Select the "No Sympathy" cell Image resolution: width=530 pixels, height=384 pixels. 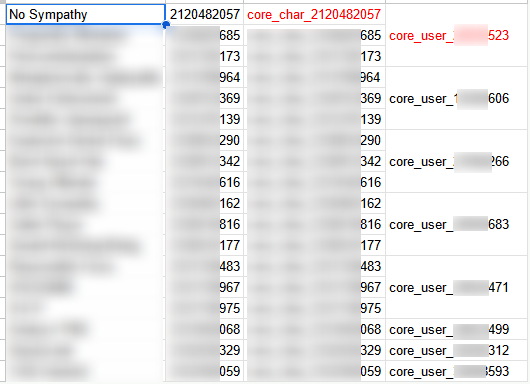click(86, 14)
